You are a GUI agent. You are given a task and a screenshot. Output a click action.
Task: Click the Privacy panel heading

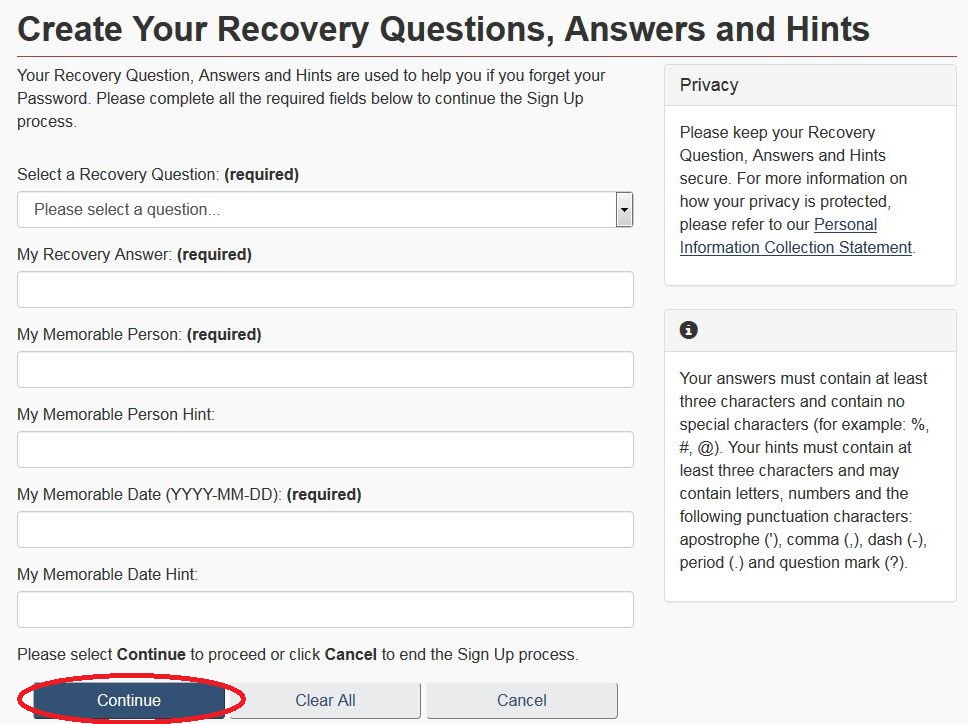click(709, 85)
